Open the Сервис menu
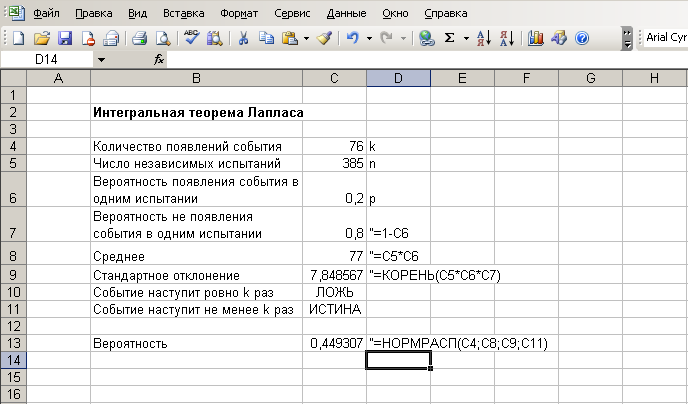688x404 pixels. point(292,13)
